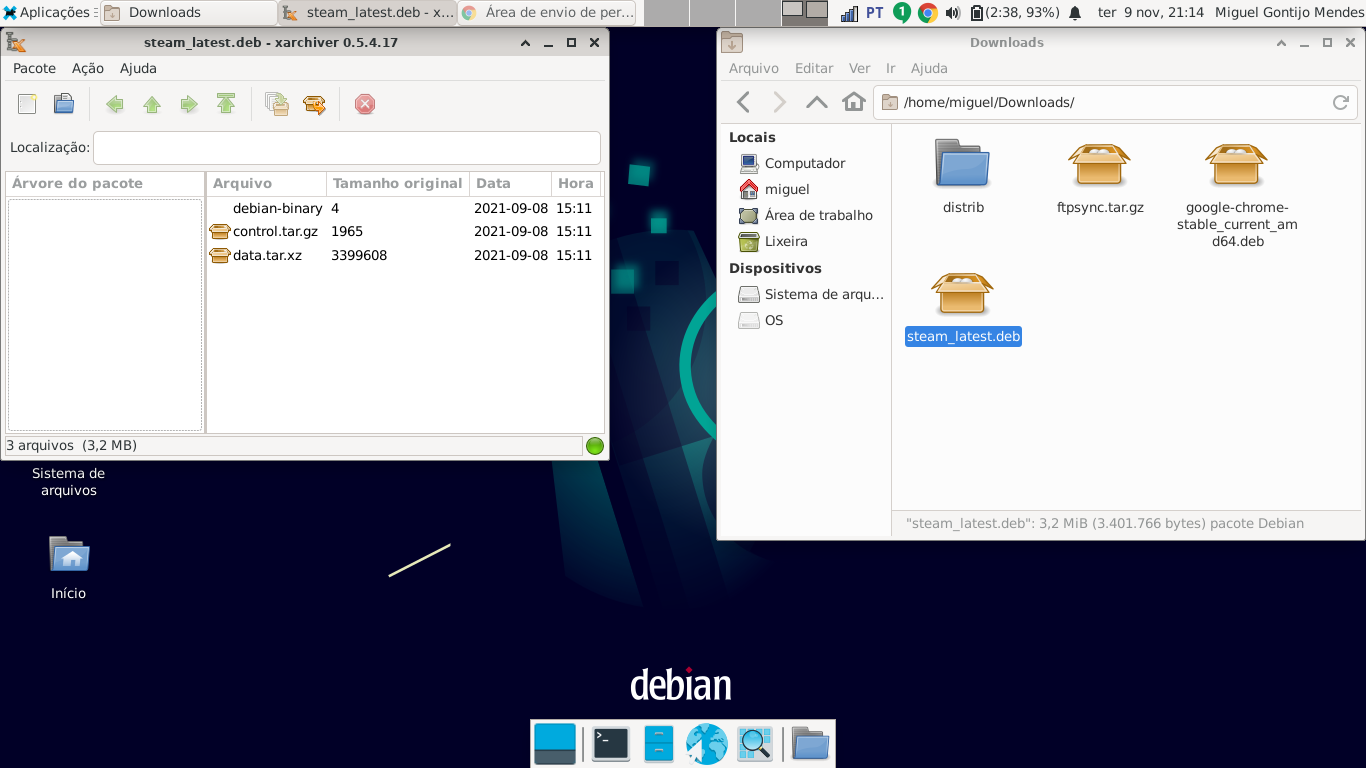This screenshot has height=768, width=1366.
Task: Click the new archive icon in xarchiver
Action: [x=28, y=104]
